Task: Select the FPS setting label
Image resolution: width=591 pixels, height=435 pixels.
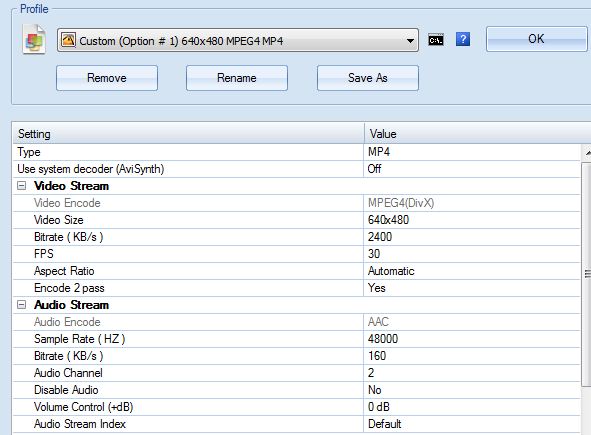Action: point(44,254)
